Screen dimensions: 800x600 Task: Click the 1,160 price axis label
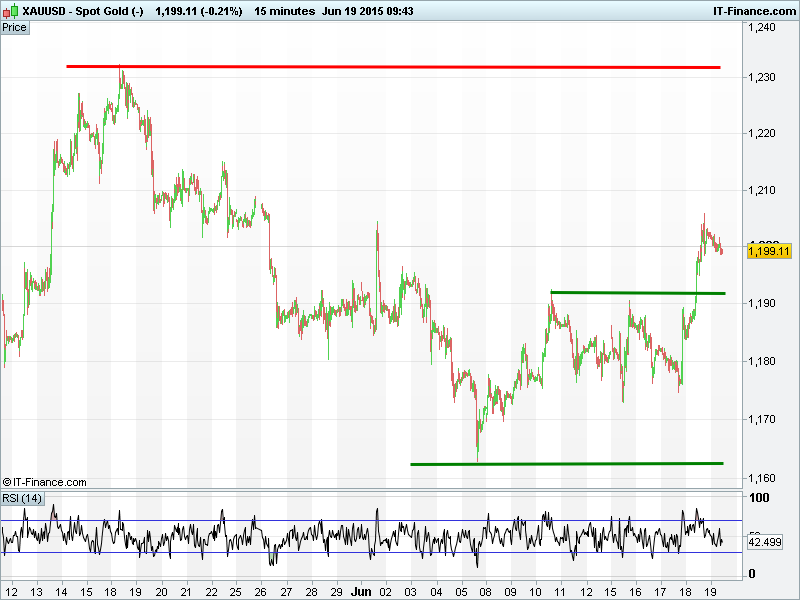[x=762, y=477]
